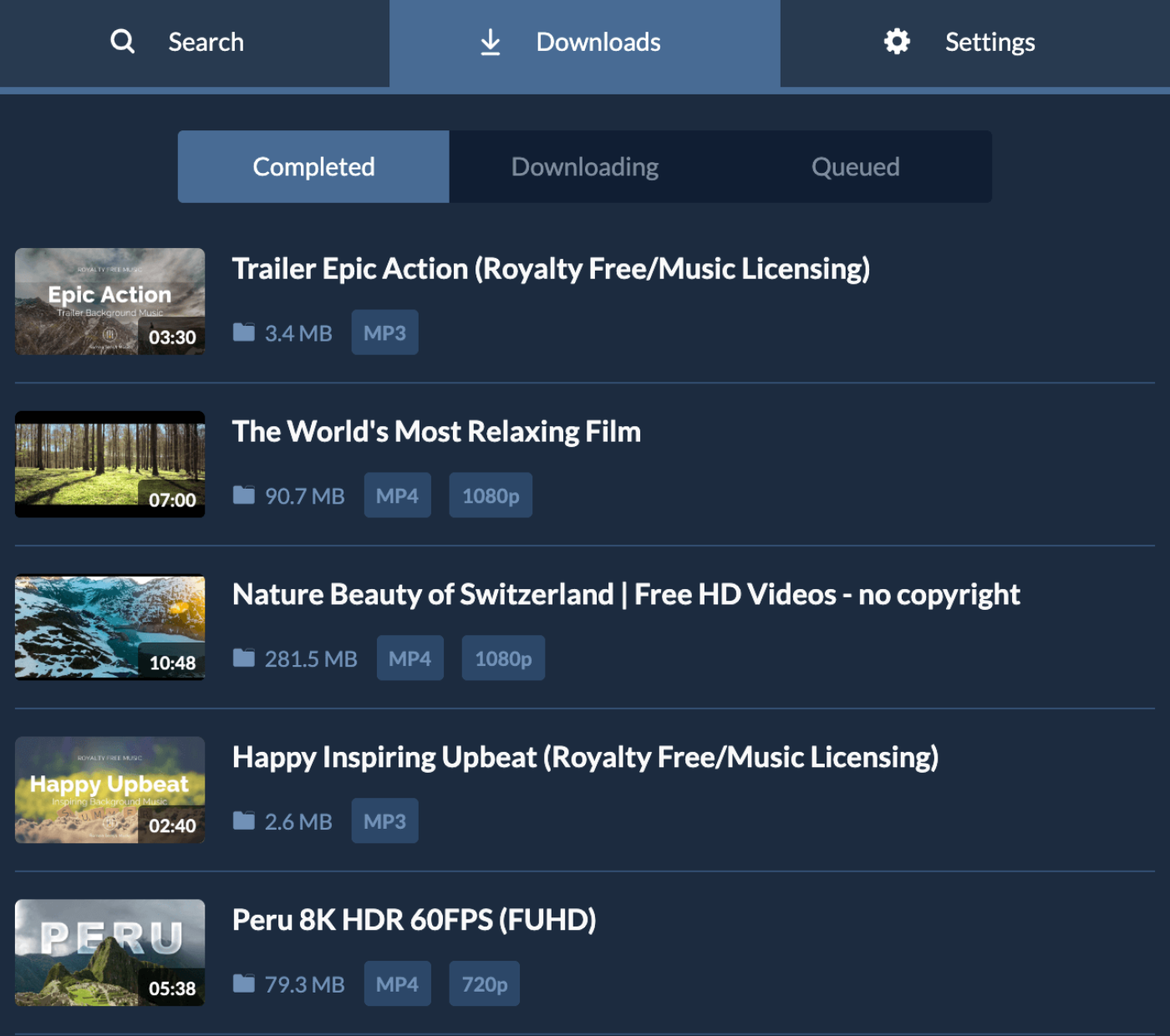Switch to the Downloading tab
The height and width of the screenshot is (1036, 1170).
(x=584, y=166)
